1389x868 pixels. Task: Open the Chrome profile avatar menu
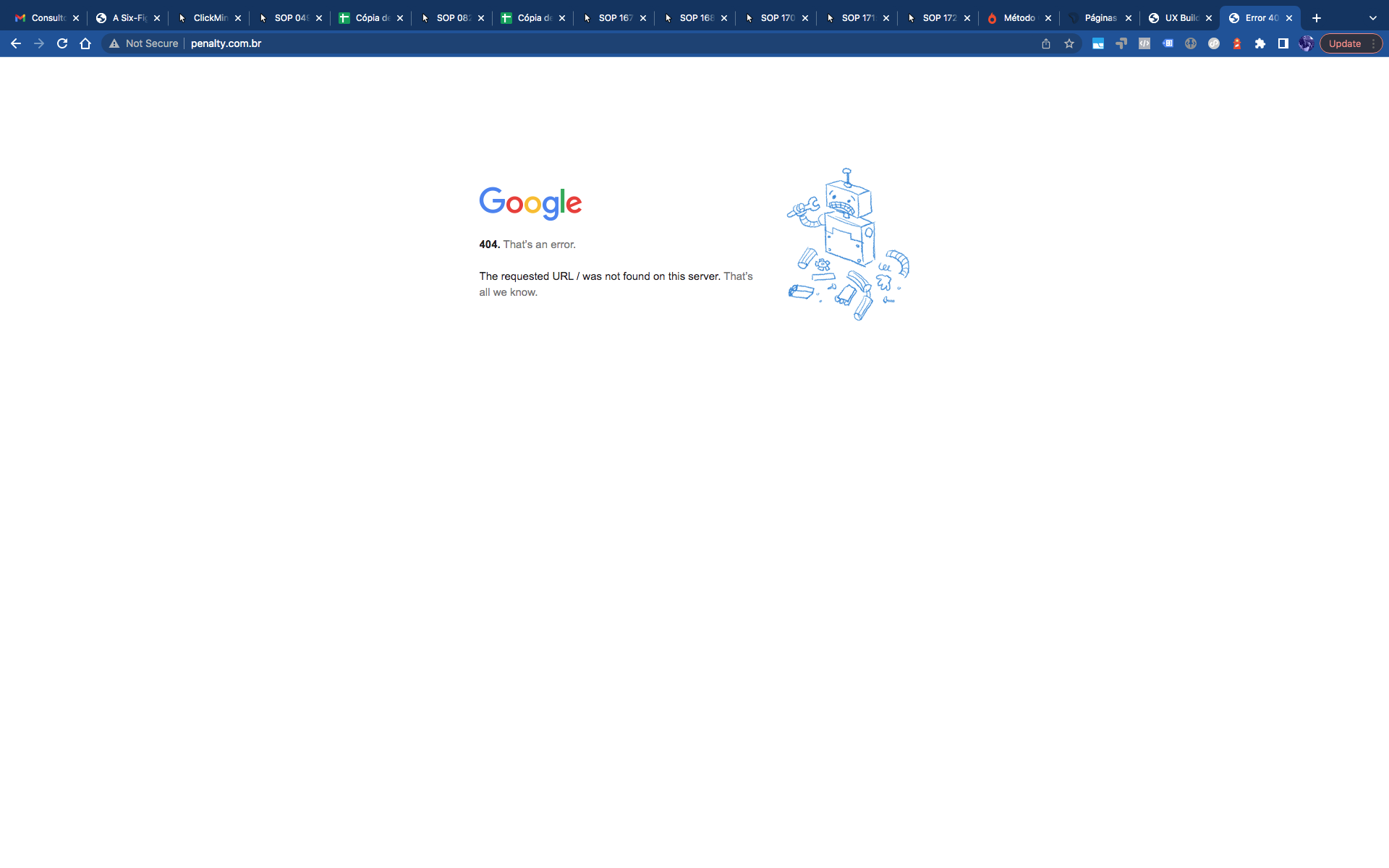coord(1307,43)
